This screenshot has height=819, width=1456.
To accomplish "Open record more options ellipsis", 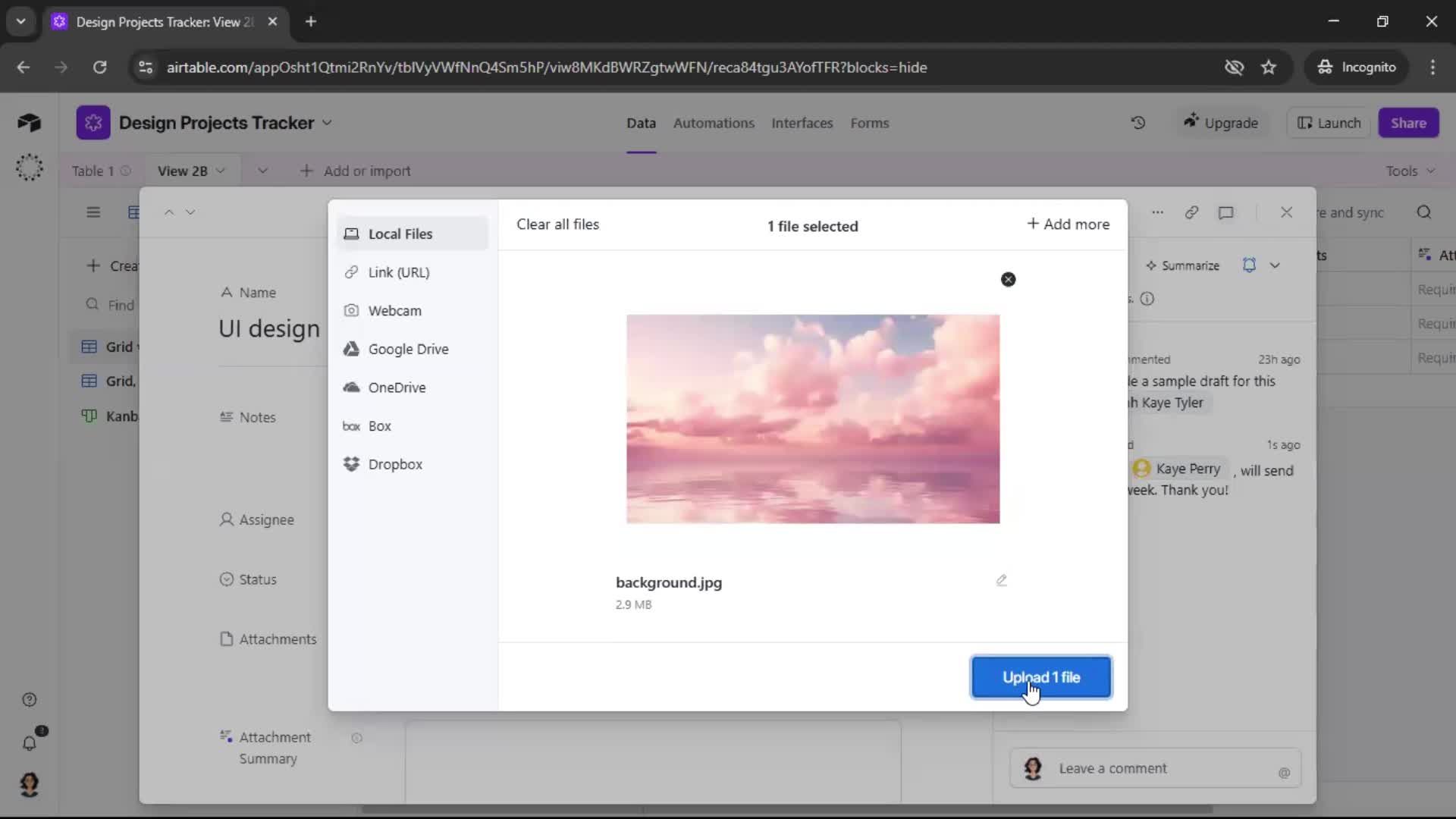I will 1157,212.
